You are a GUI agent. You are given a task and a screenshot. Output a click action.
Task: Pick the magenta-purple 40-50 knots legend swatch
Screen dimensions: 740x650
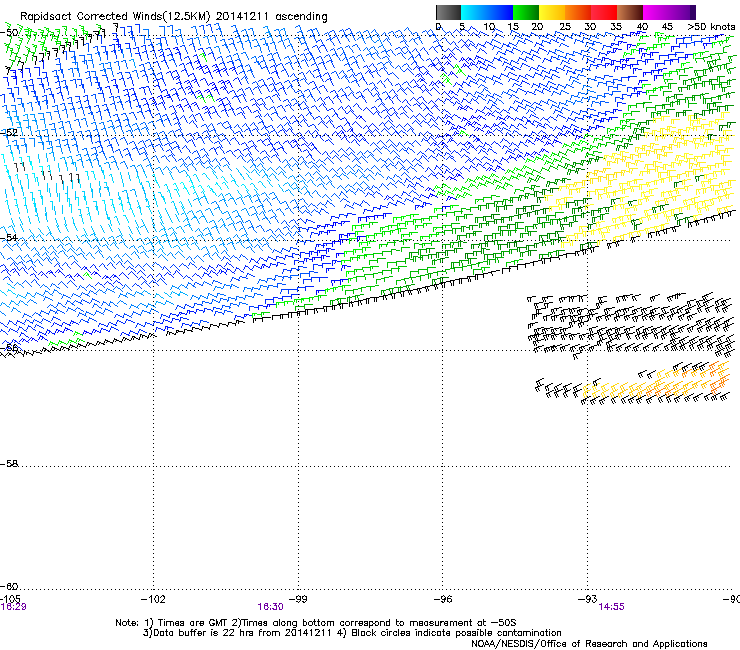tap(669, 12)
